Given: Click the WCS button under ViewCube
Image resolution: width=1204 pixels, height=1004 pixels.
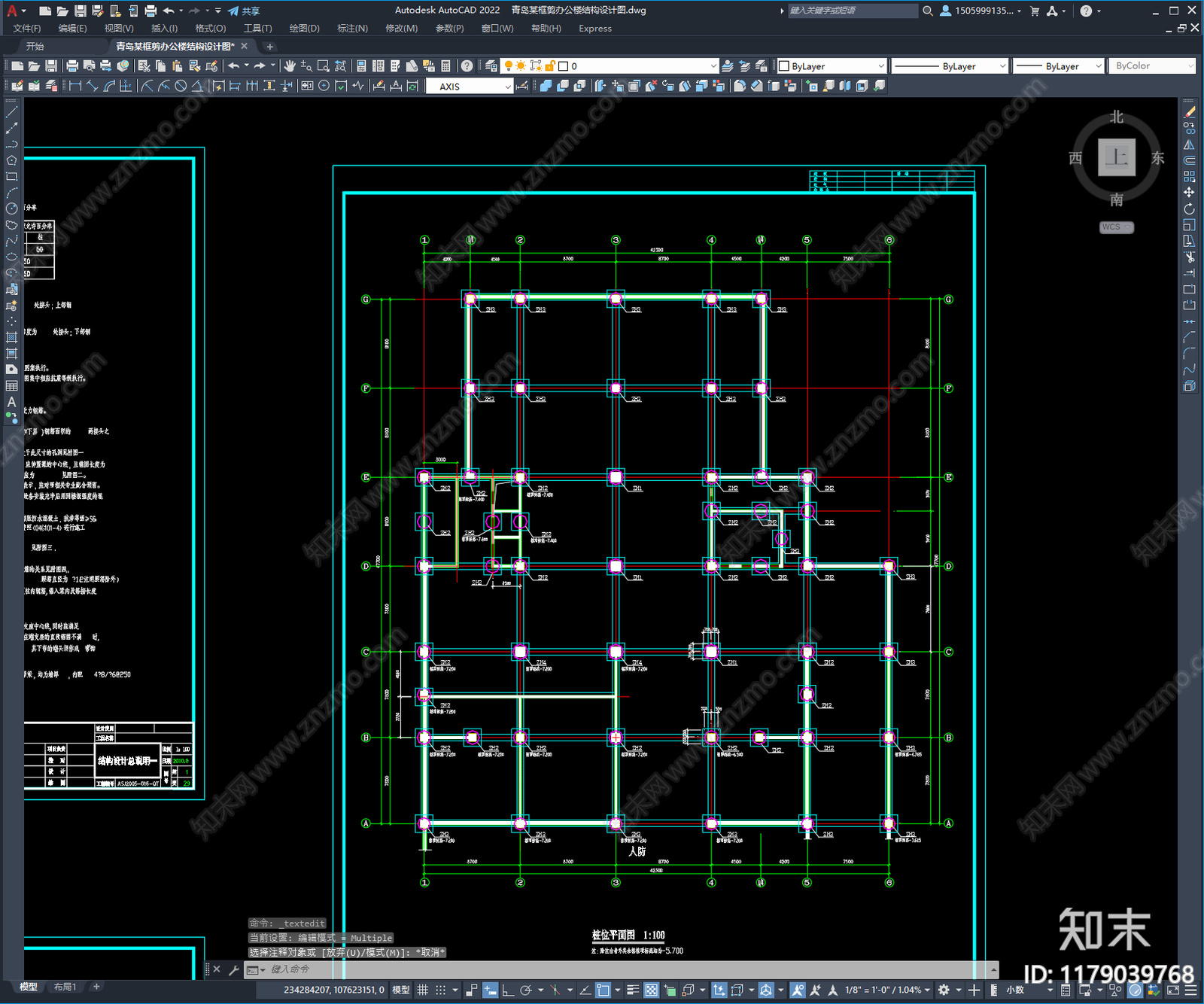Looking at the screenshot, I should tap(1116, 227).
